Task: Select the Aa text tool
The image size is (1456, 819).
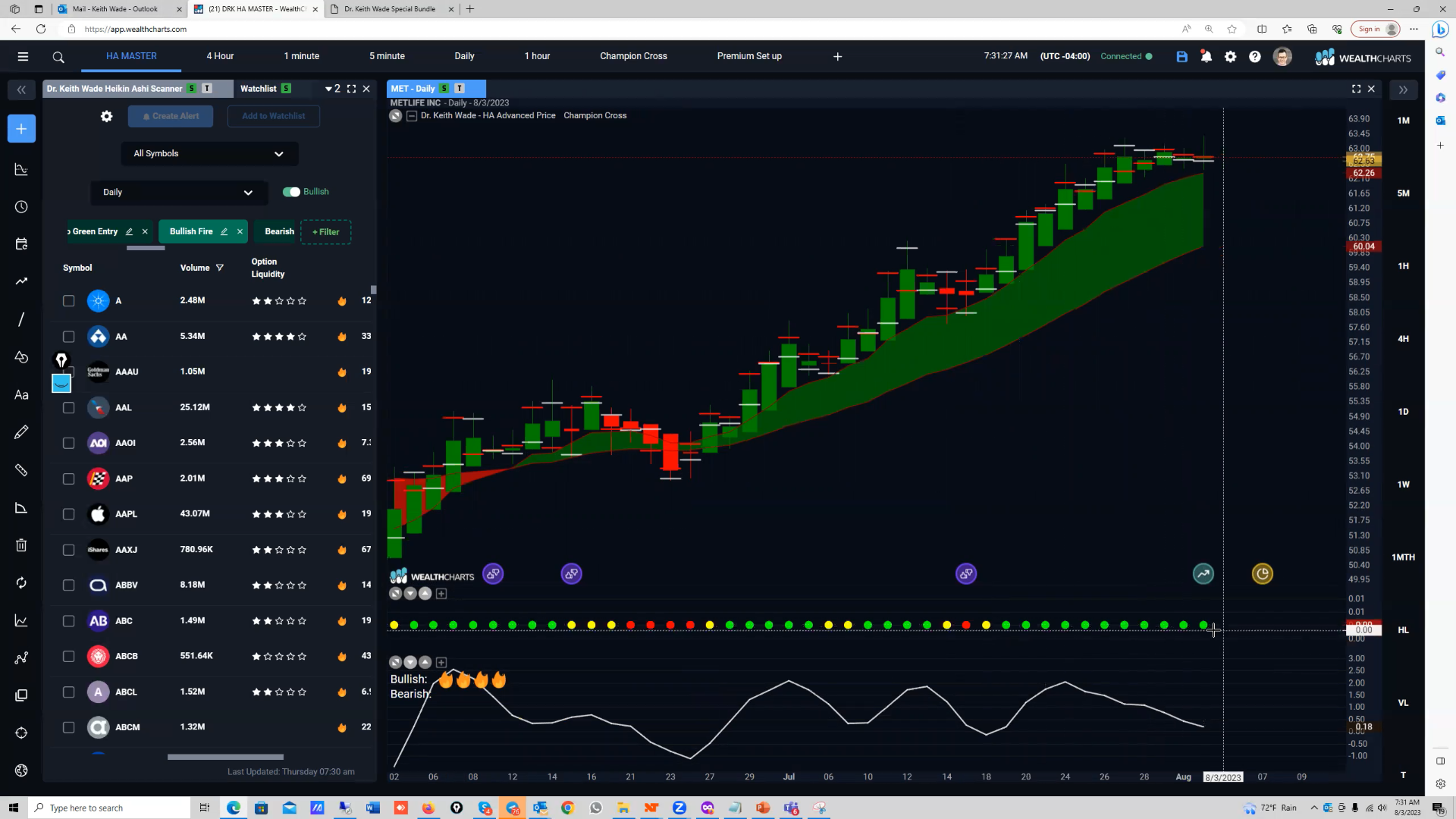Action: pyautogui.click(x=21, y=395)
